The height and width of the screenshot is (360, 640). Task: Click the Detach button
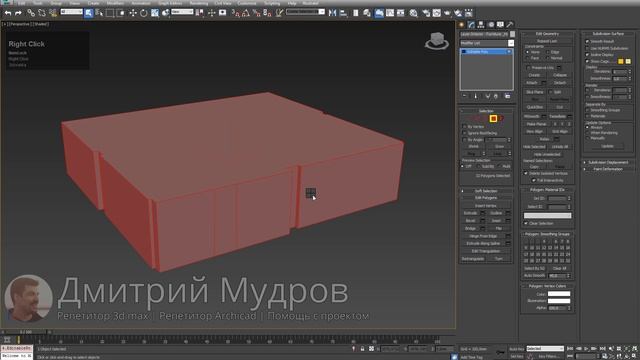[560, 83]
